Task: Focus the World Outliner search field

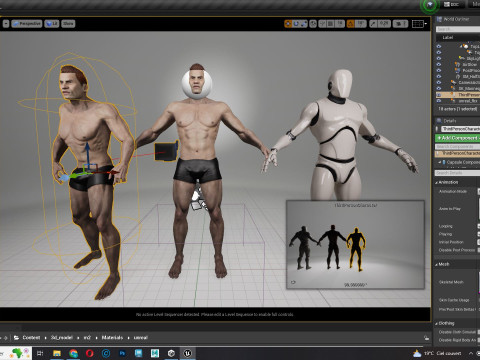Action: (458, 29)
